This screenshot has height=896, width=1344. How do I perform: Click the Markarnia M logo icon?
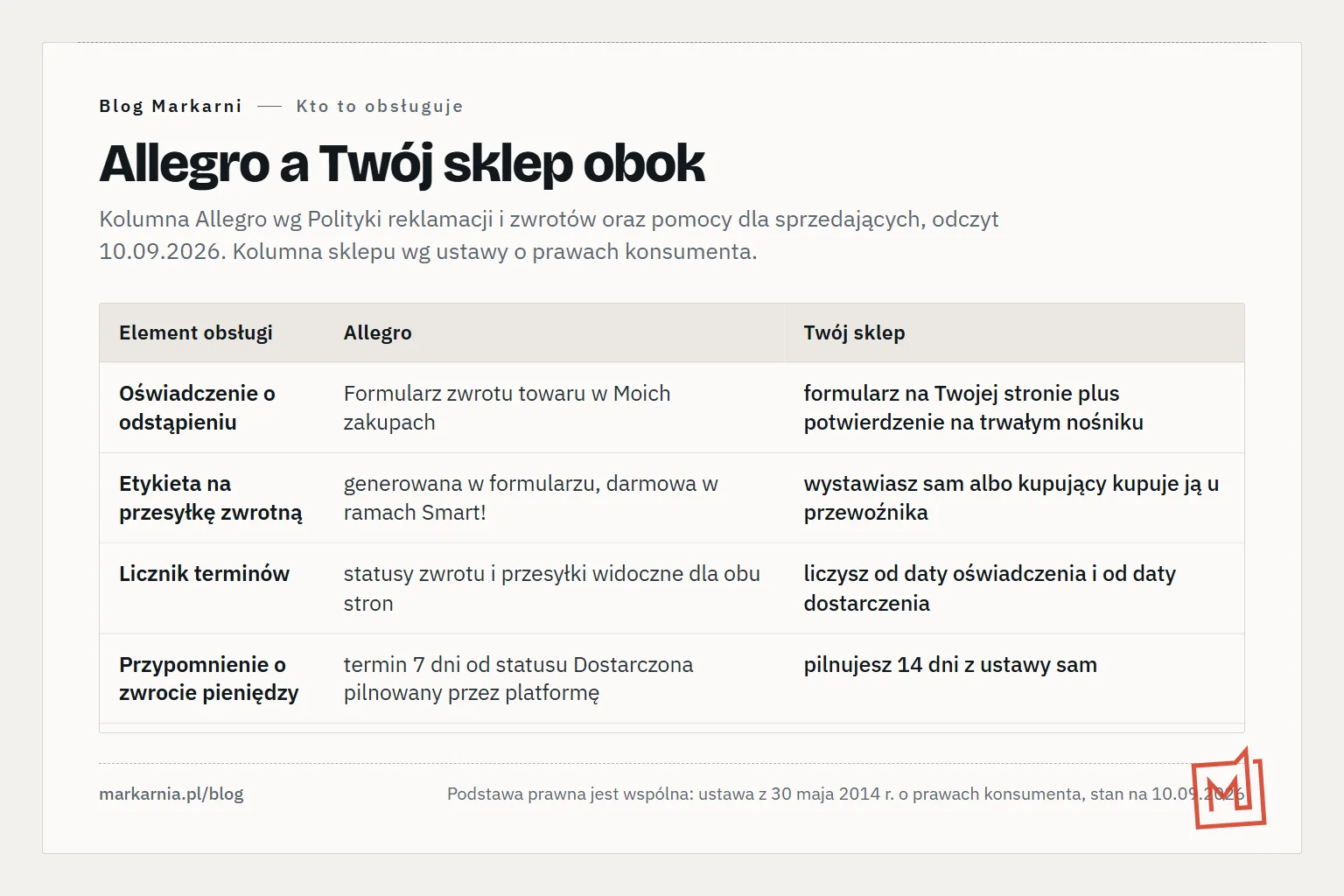[x=1228, y=787]
